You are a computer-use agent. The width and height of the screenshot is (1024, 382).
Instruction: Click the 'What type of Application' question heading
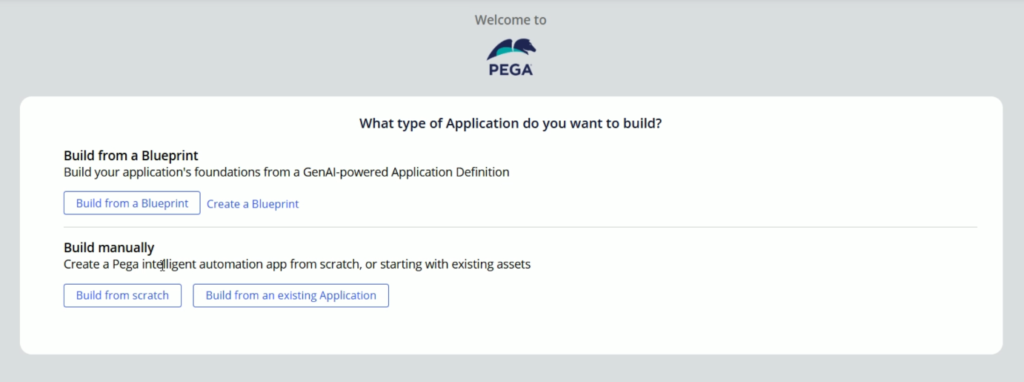click(511, 123)
